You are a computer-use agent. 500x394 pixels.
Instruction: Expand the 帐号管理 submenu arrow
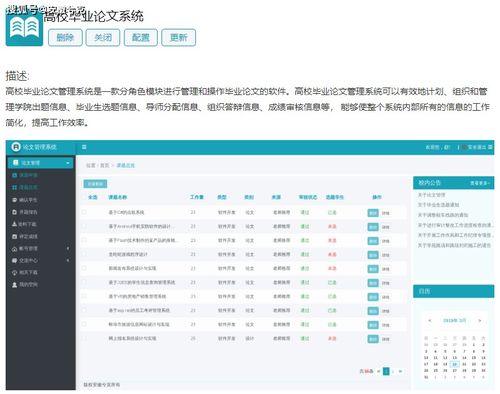click(68, 248)
